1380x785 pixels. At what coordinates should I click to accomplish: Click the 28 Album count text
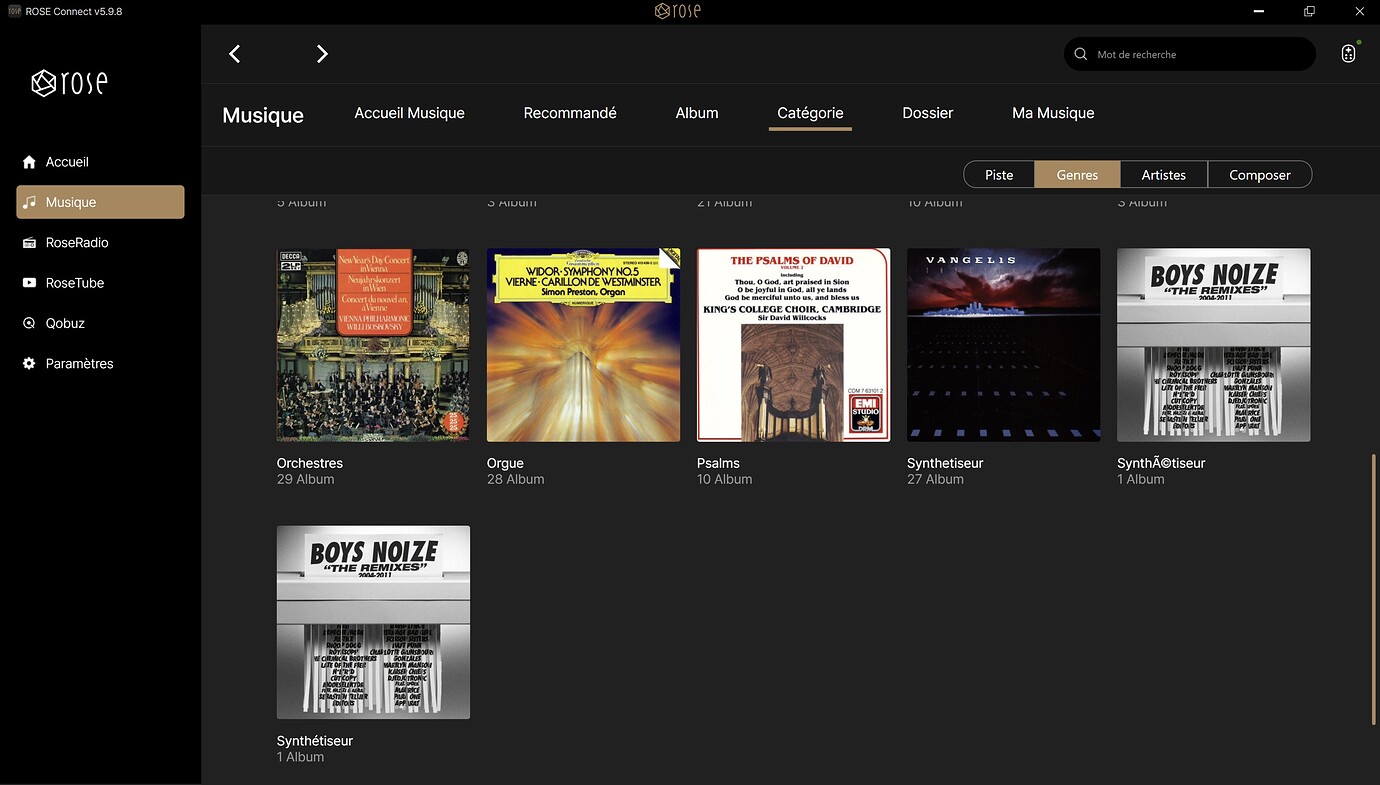[x=515, y=479]
